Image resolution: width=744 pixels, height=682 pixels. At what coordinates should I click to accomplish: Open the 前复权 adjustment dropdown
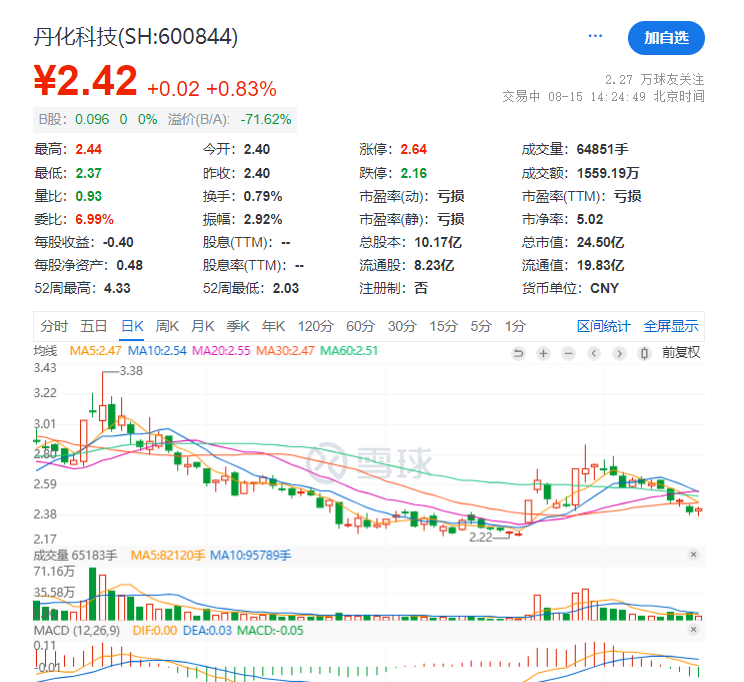[x=681, y=353]
